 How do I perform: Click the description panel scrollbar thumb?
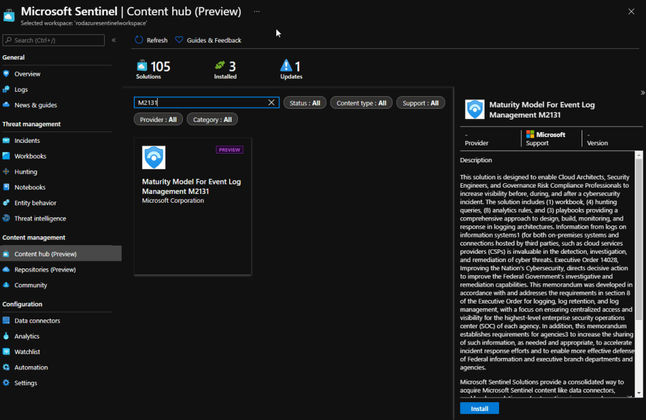click(639, 239)
